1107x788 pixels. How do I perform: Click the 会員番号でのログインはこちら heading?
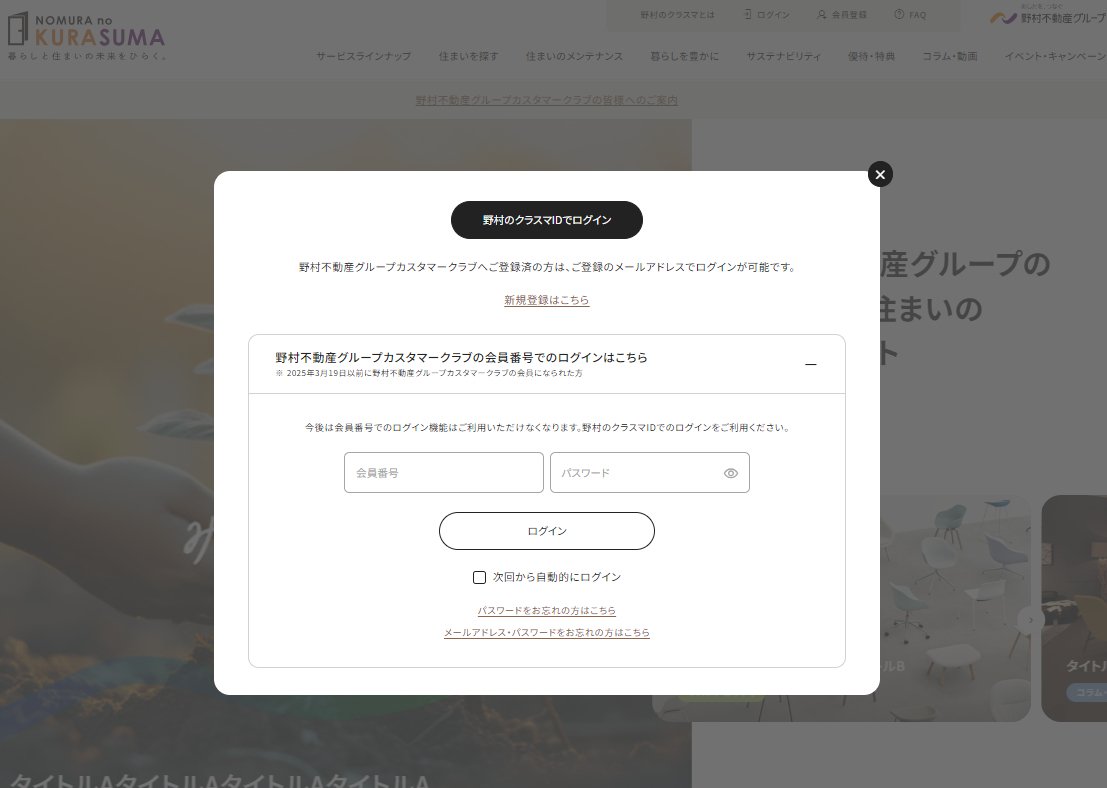coord(461,357)
